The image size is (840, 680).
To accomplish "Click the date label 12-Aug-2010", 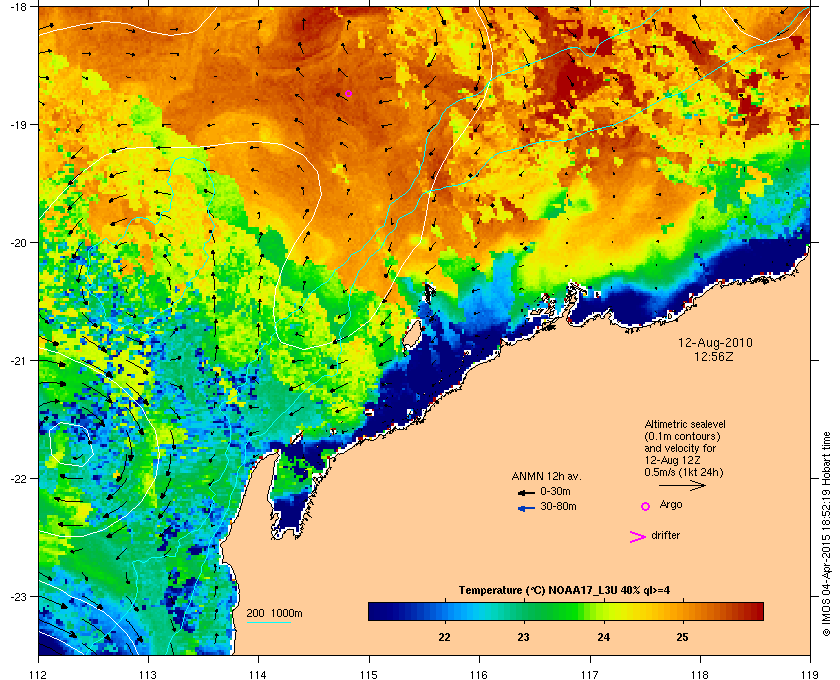I will [x=715, y=343].
